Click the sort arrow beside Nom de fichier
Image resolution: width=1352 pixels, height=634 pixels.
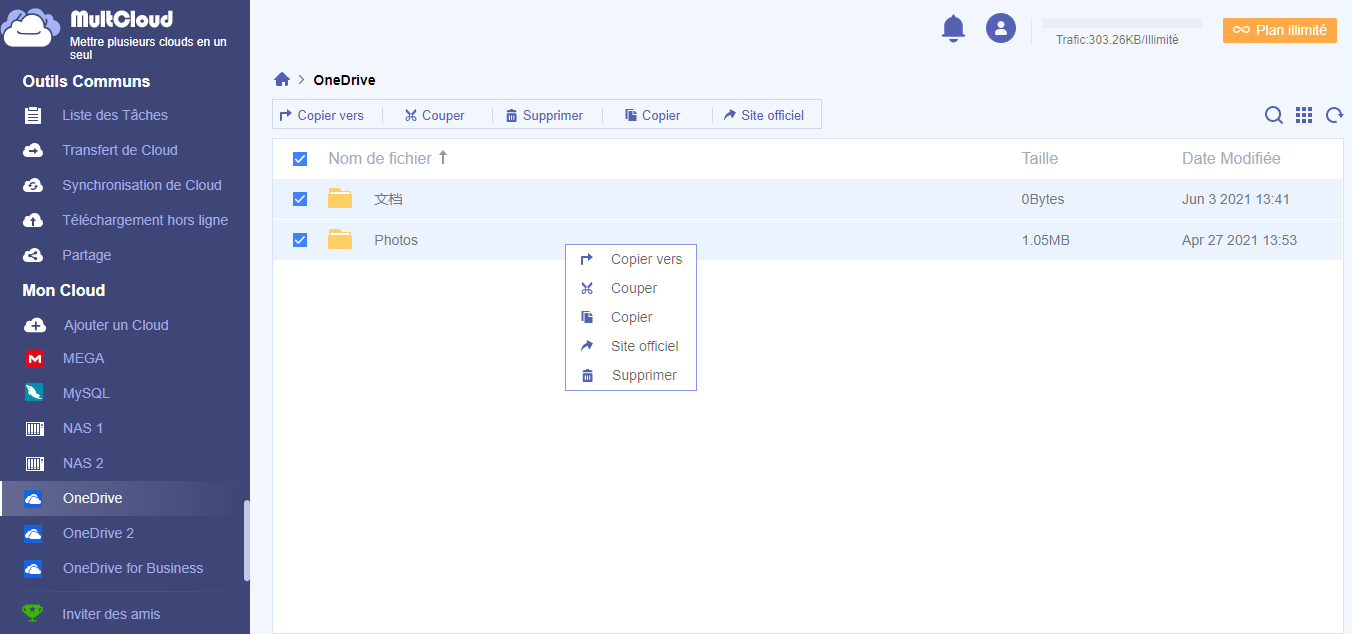click(443, 157)
